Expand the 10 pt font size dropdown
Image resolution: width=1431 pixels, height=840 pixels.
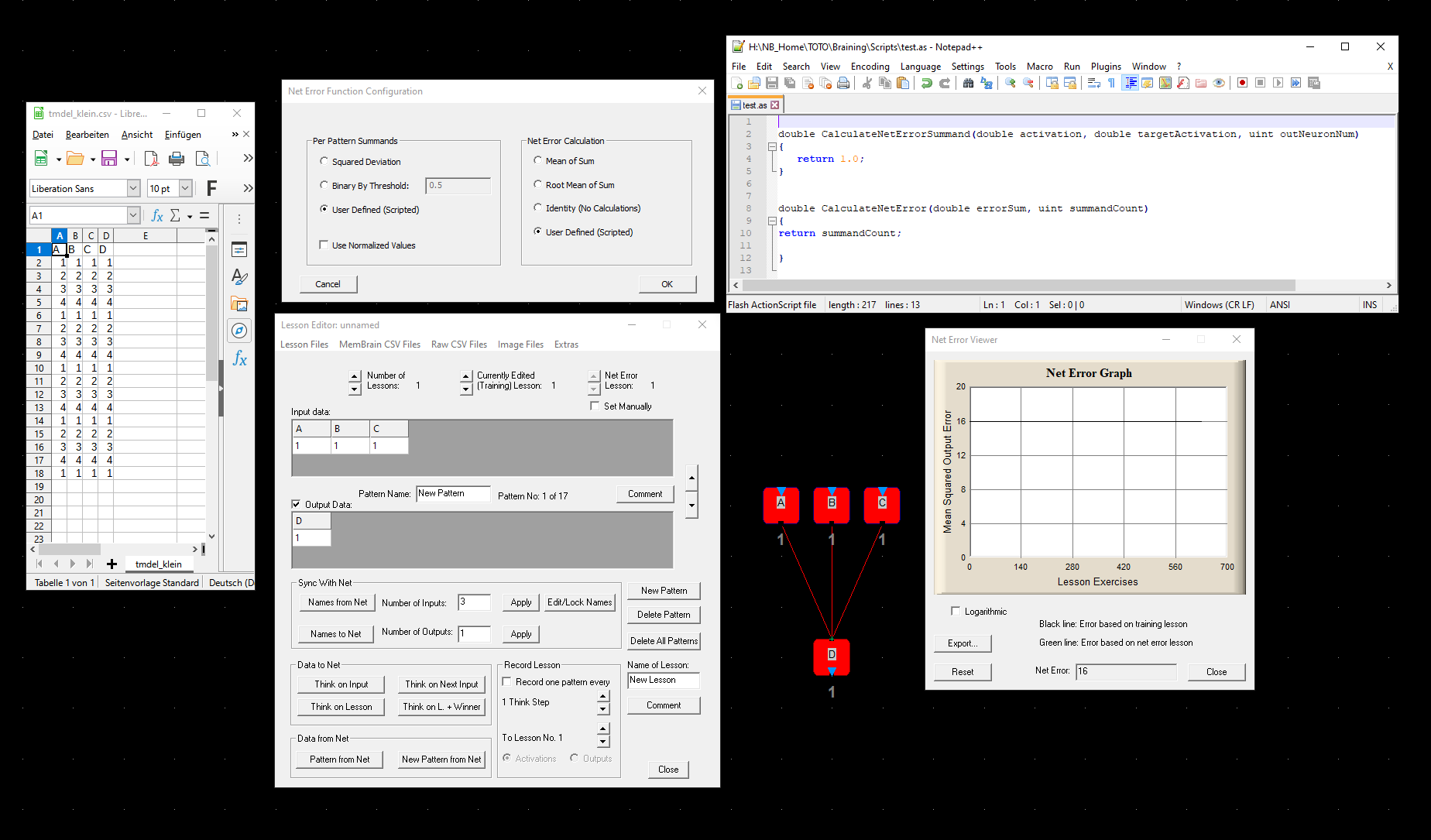[185, 188]
